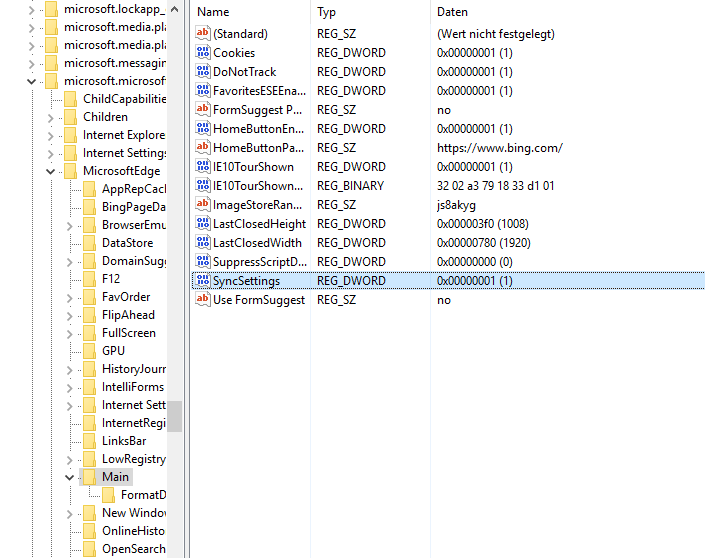Click the Cookies DWORD value icon

[202, 52]
